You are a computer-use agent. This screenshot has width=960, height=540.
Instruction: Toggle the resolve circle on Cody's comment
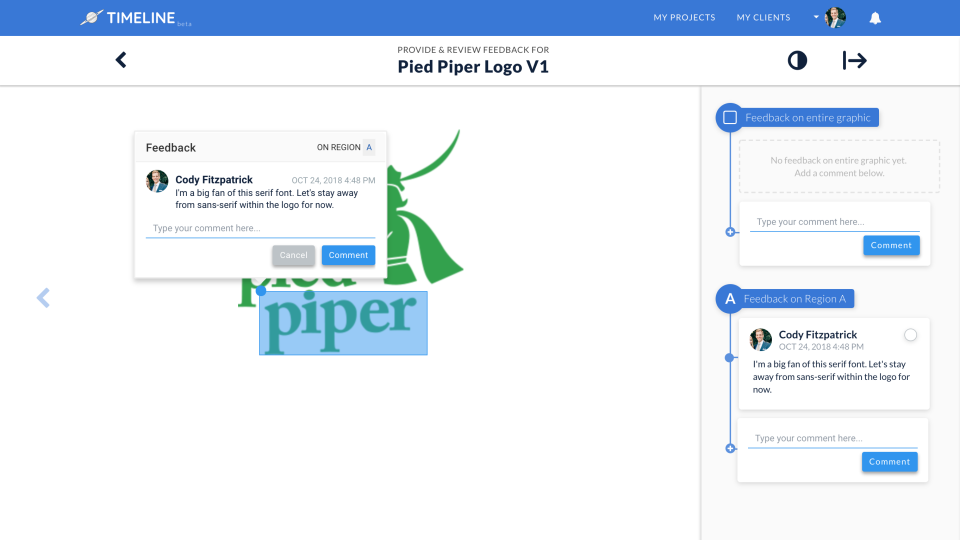click(910, 335)
